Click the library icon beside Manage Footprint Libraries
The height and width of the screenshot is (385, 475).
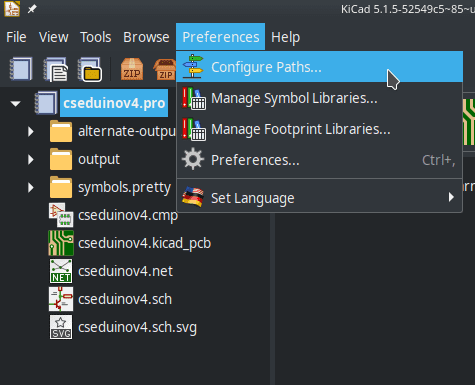(194, 129)
